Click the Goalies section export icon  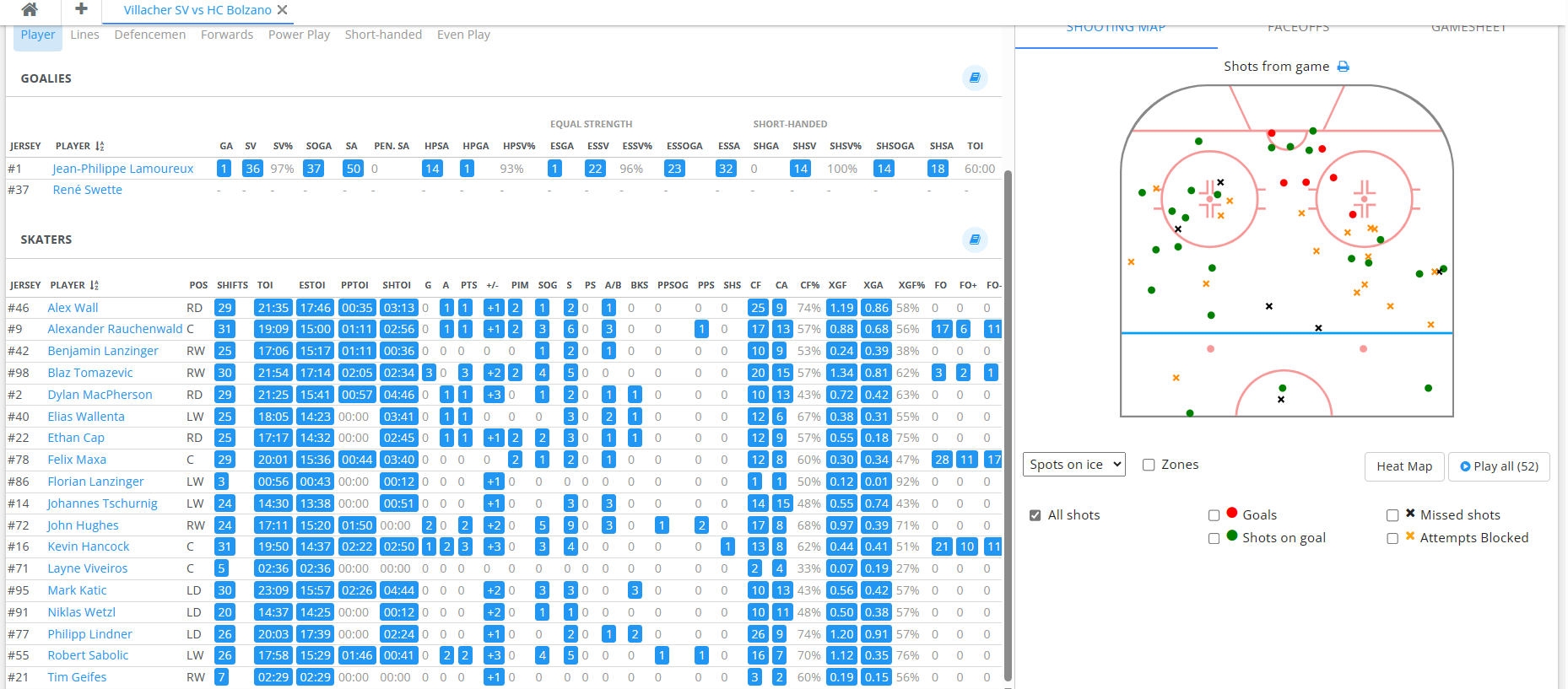975,78
